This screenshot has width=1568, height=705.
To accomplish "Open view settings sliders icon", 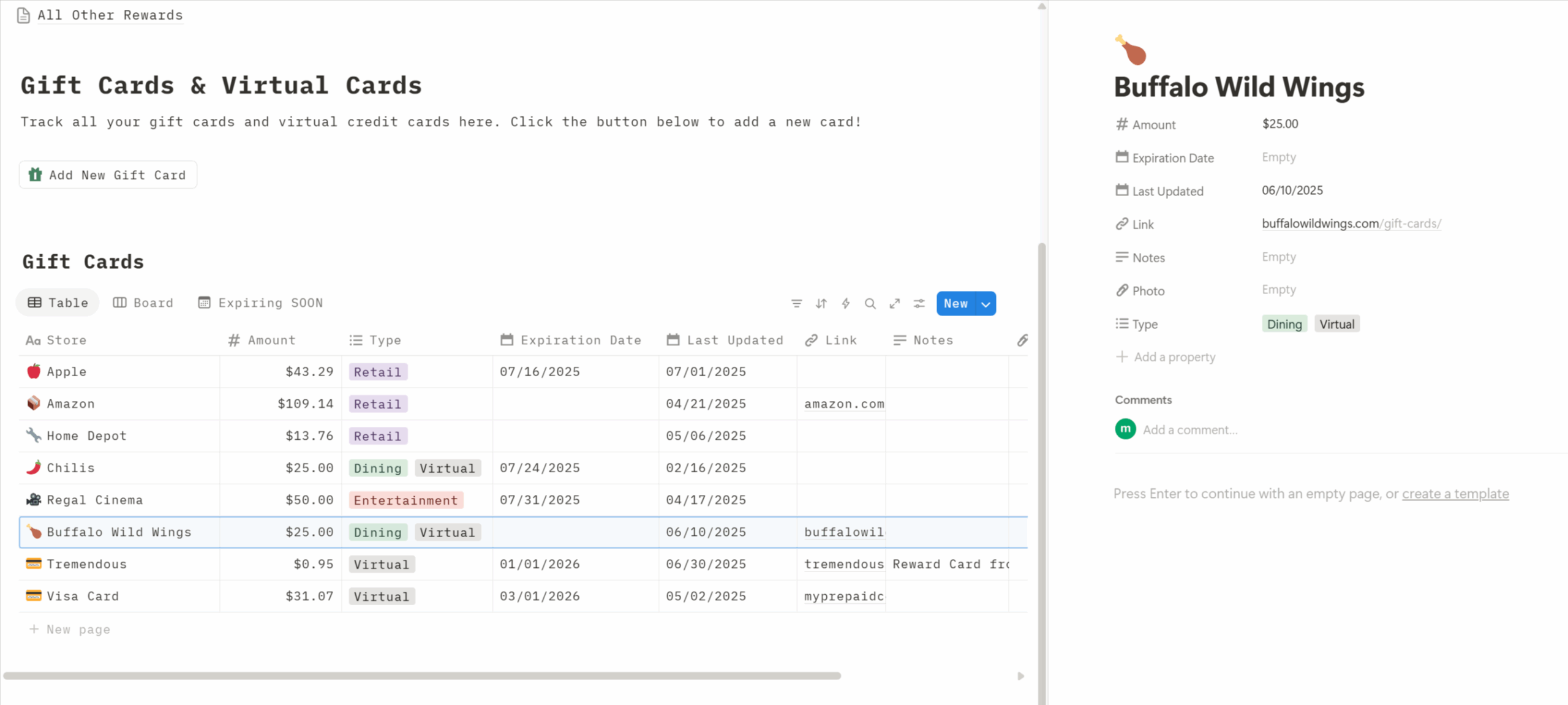I will [x=919, y=303].
